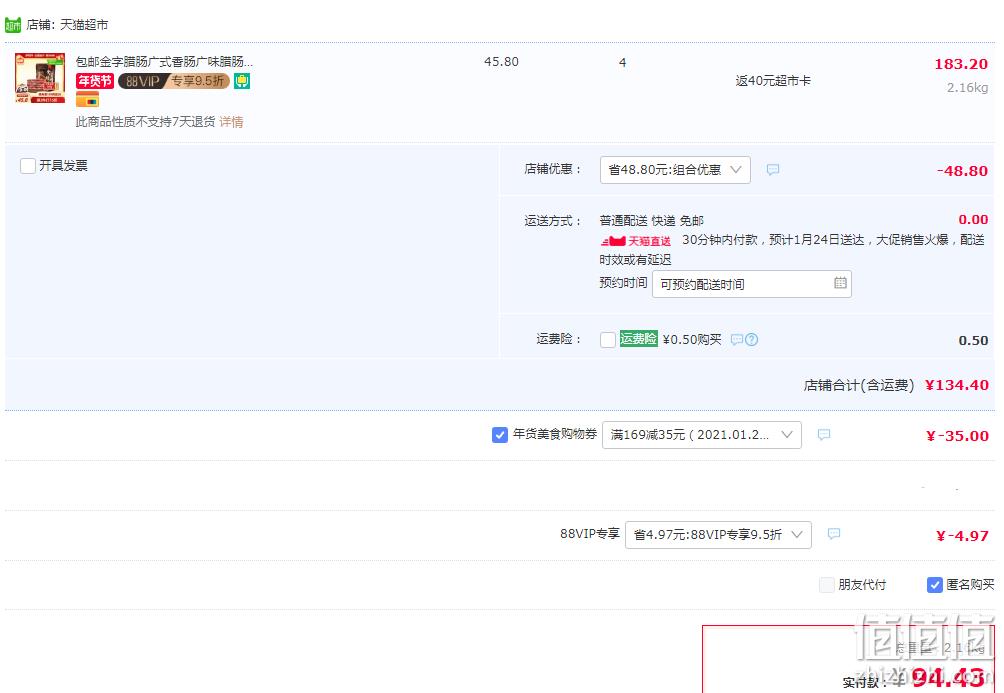1004x693 pixels.
Task: Tick the 运费险 shipping insurance checkbox
Action: point(608,339)
